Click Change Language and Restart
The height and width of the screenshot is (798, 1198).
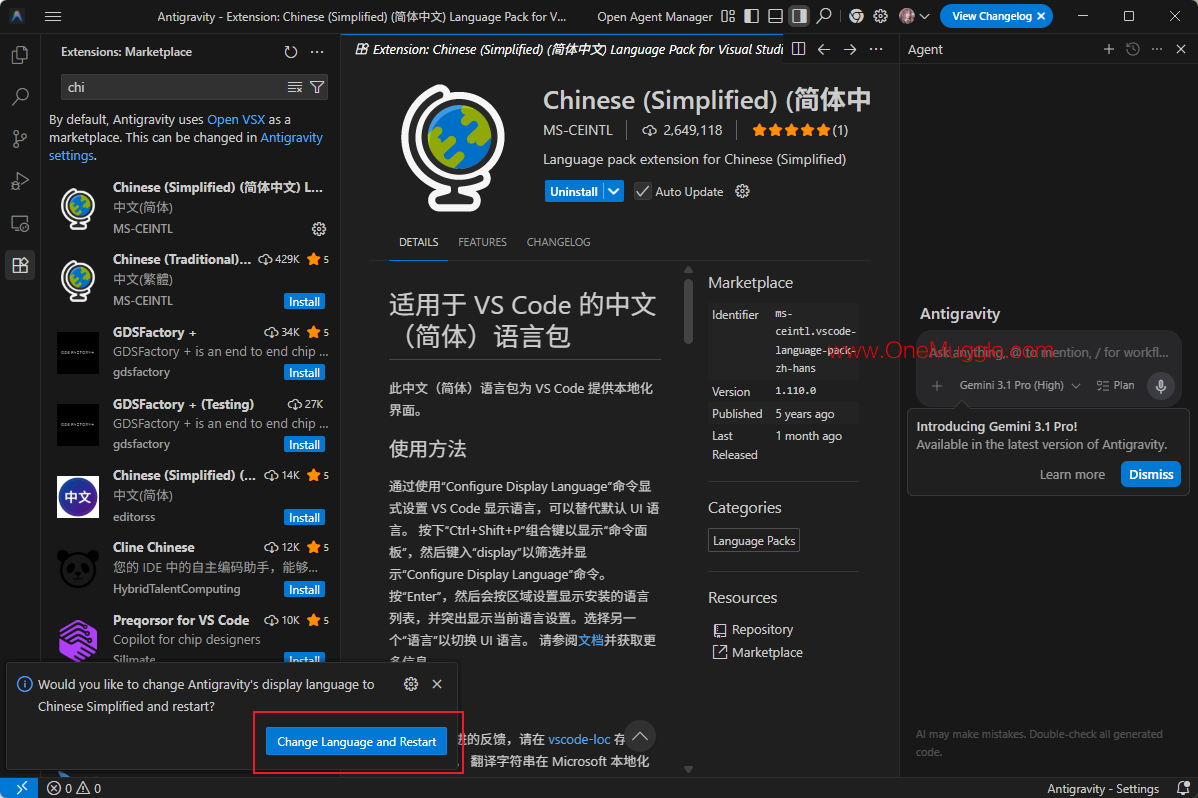(x=356, y=741)
